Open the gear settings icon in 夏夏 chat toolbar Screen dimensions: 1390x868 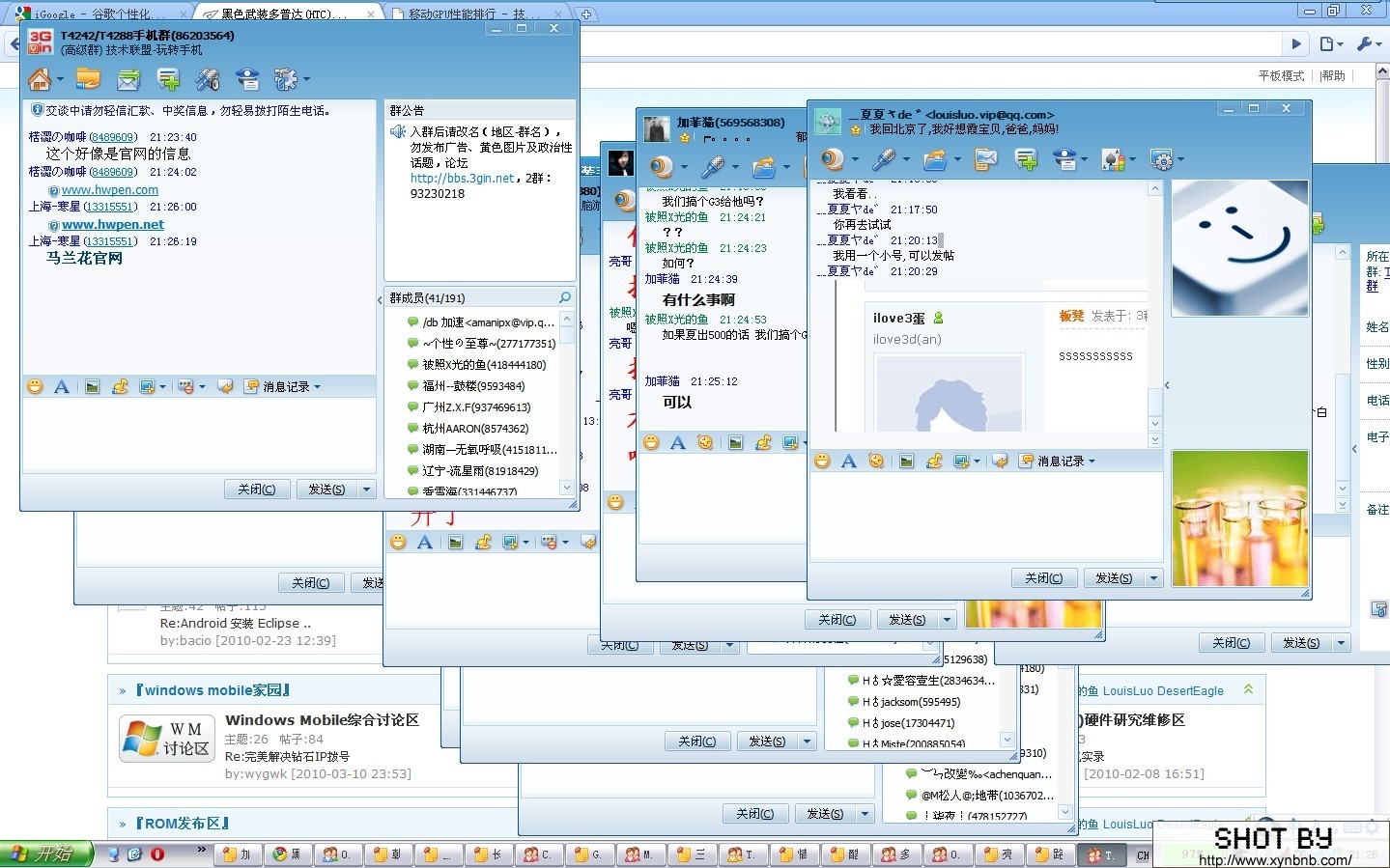click(1162, 160)
